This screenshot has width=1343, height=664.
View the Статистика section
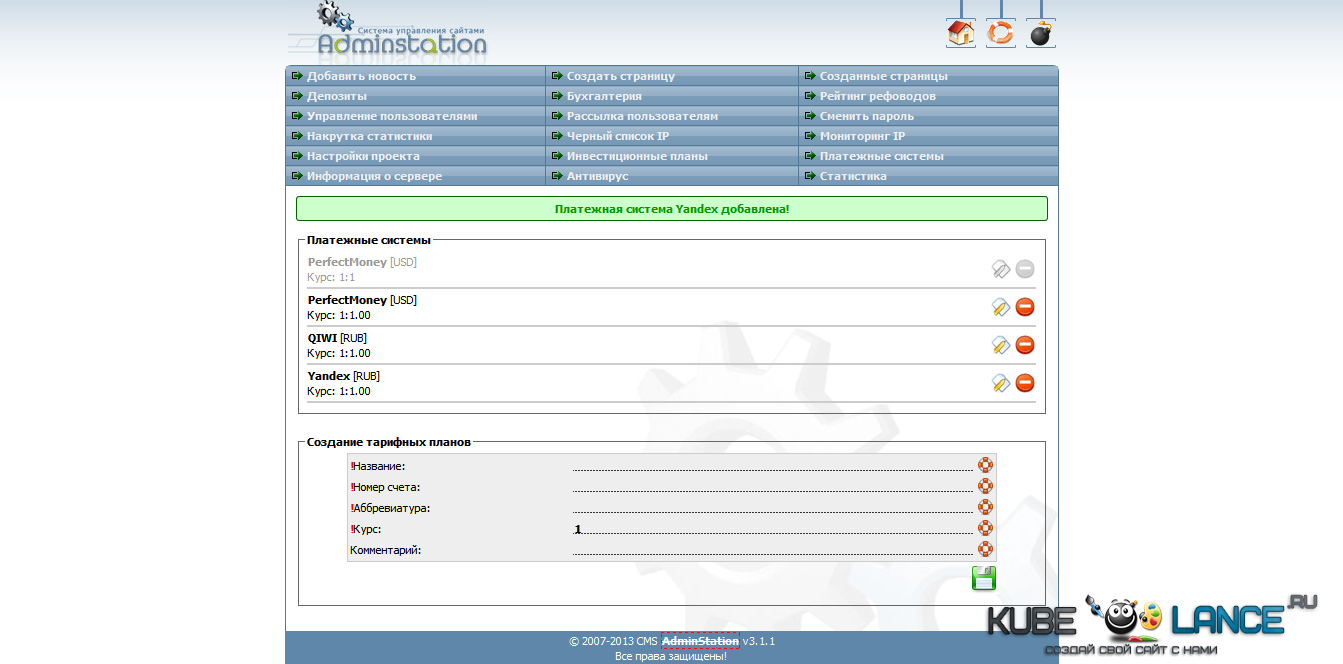853,176
